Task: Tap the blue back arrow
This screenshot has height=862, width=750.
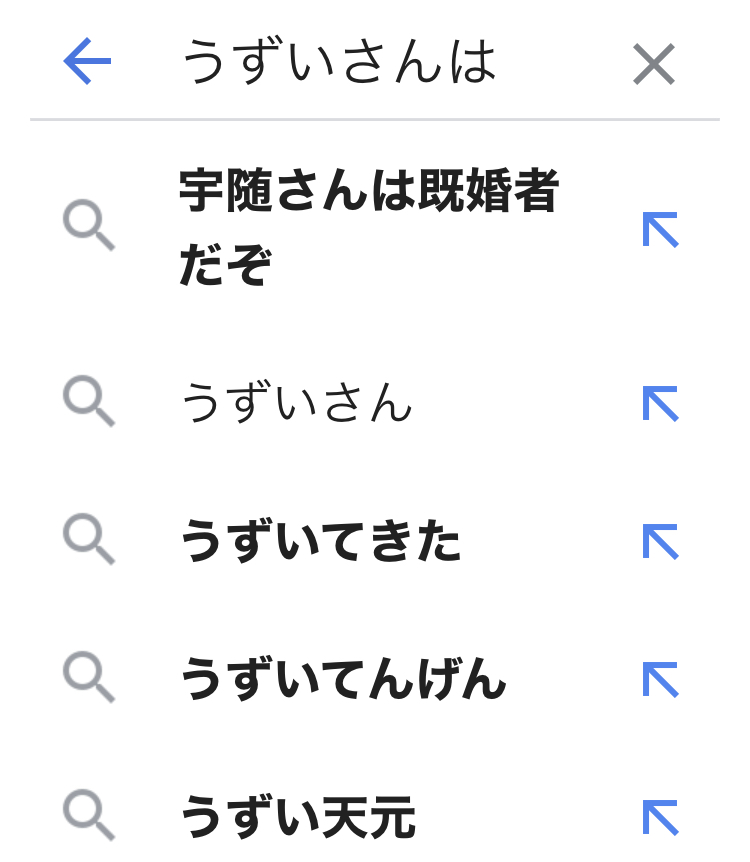Action: coord(87,63)
